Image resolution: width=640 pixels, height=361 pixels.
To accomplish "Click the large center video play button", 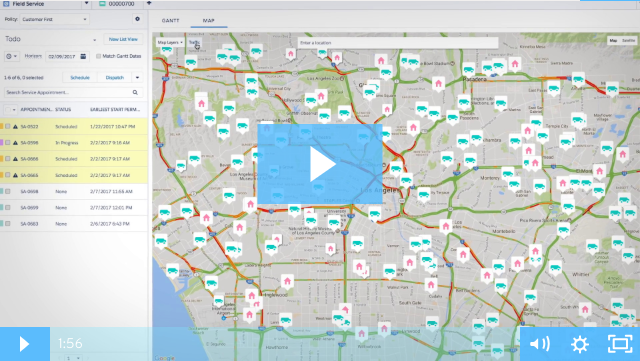I will (x=320, y=164).
